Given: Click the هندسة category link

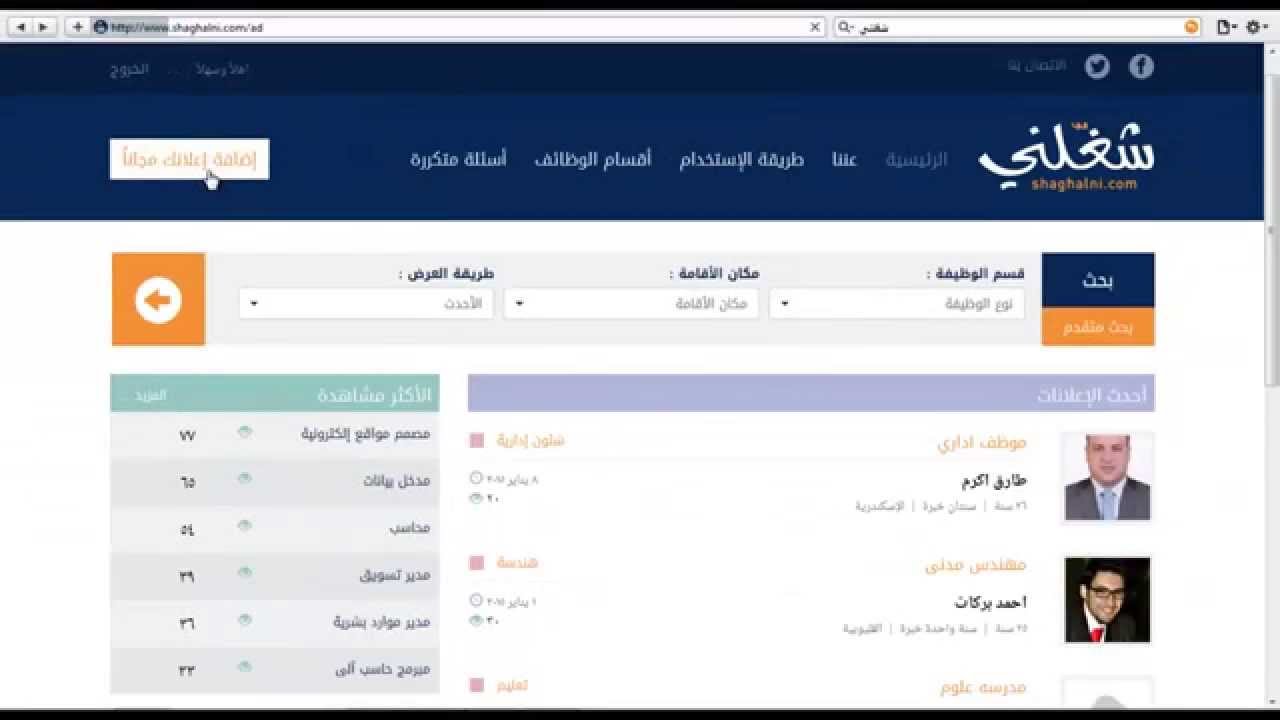Looking at the screenshot, I should click(517, 563).
